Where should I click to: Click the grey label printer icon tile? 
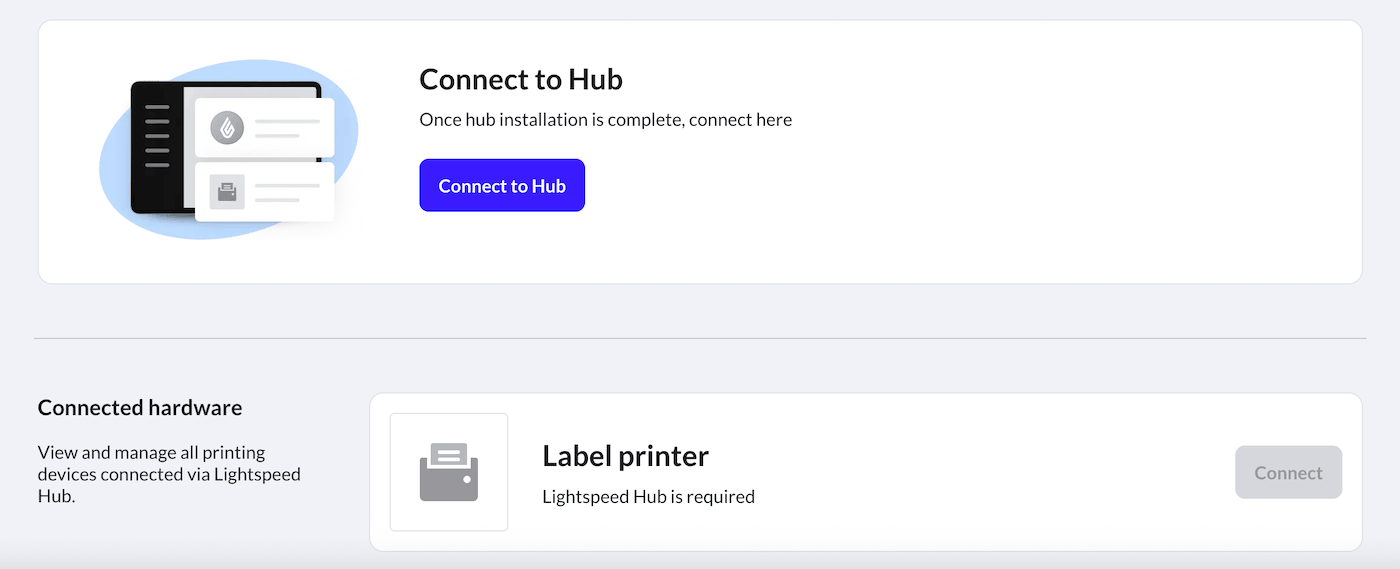(449, 472)
